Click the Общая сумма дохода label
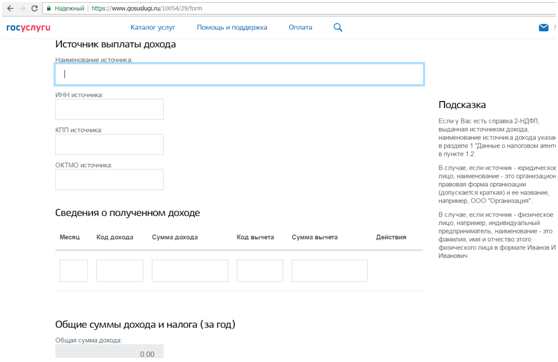This screenshot has width=558, height=362. (x=88, y=340)
